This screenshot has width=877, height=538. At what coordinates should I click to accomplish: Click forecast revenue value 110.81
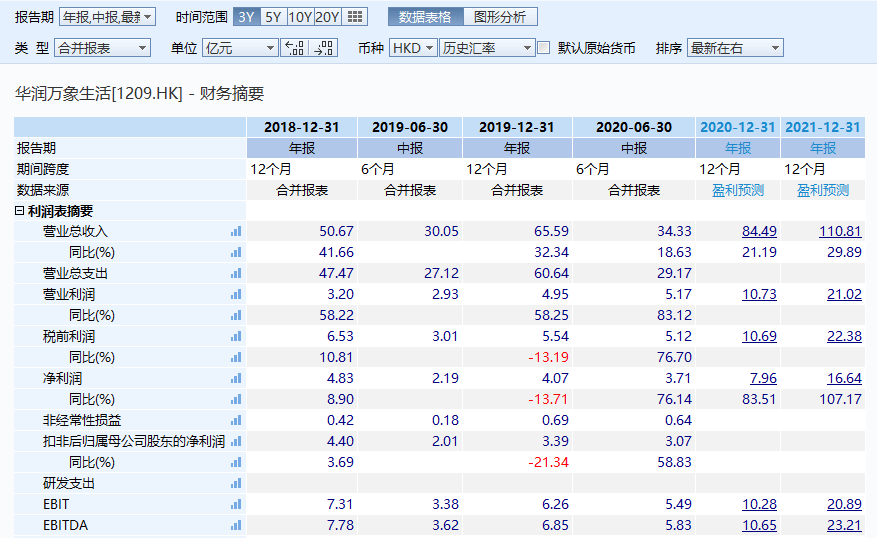point(840,231)
